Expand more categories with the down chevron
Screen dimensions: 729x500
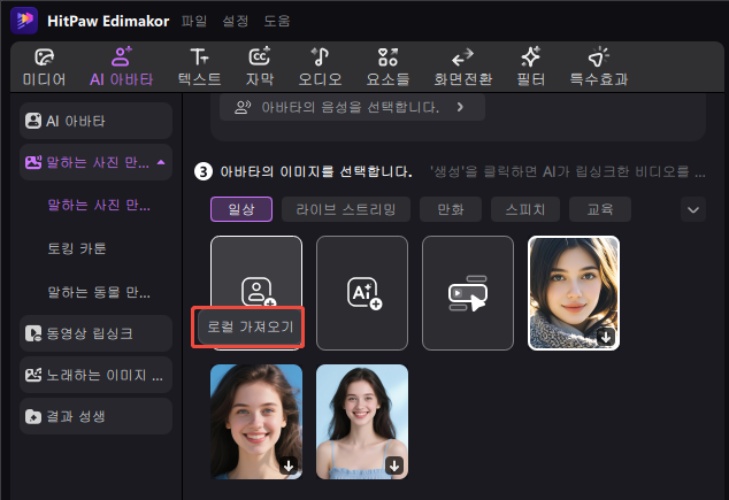tap(693, 210)
